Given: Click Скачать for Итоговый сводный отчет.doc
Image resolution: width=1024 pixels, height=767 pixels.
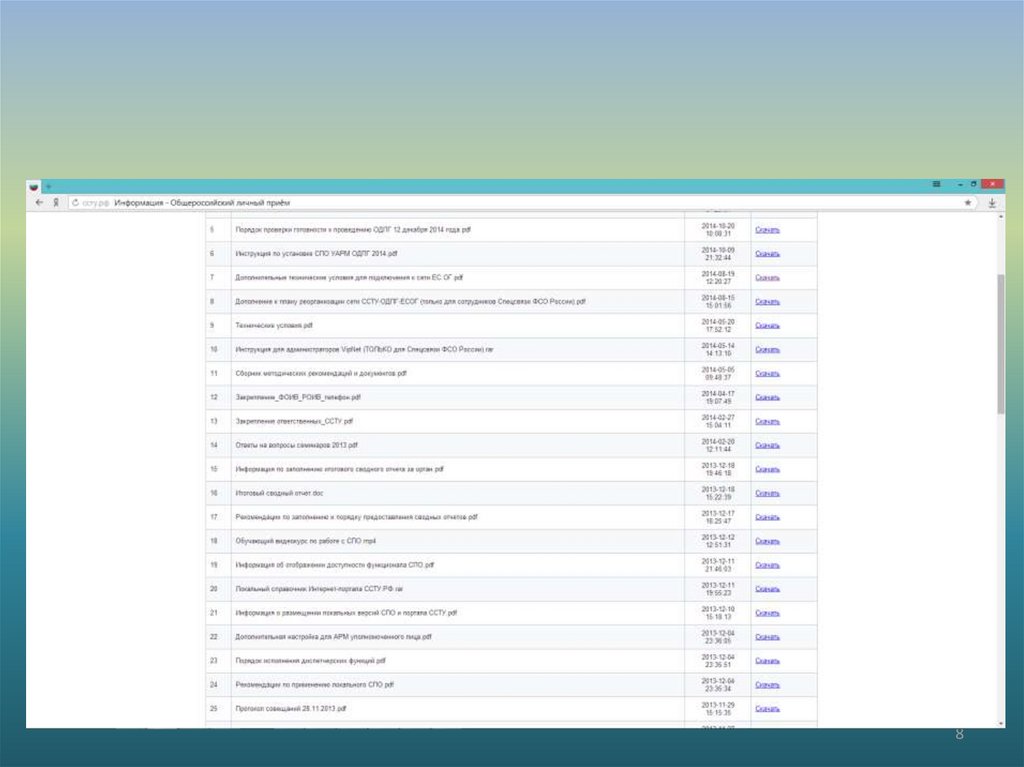Looking at the screenshot, I should pos(767,494).
